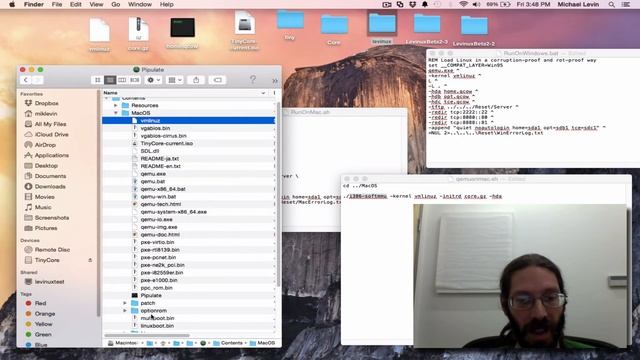Open the File menu
640x360 pixels.
click(x=57, y=4)
